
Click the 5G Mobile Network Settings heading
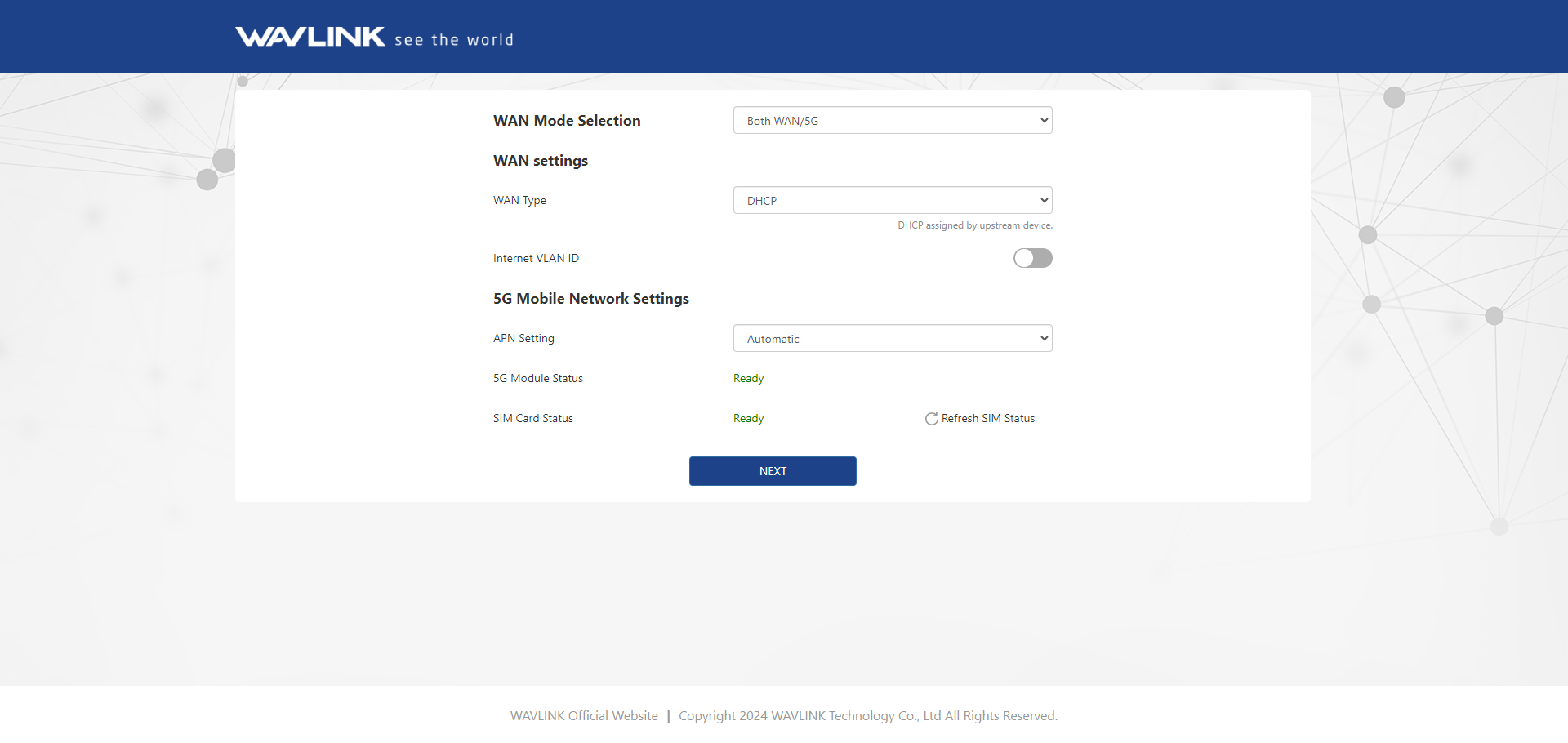[x=590, y=299]
